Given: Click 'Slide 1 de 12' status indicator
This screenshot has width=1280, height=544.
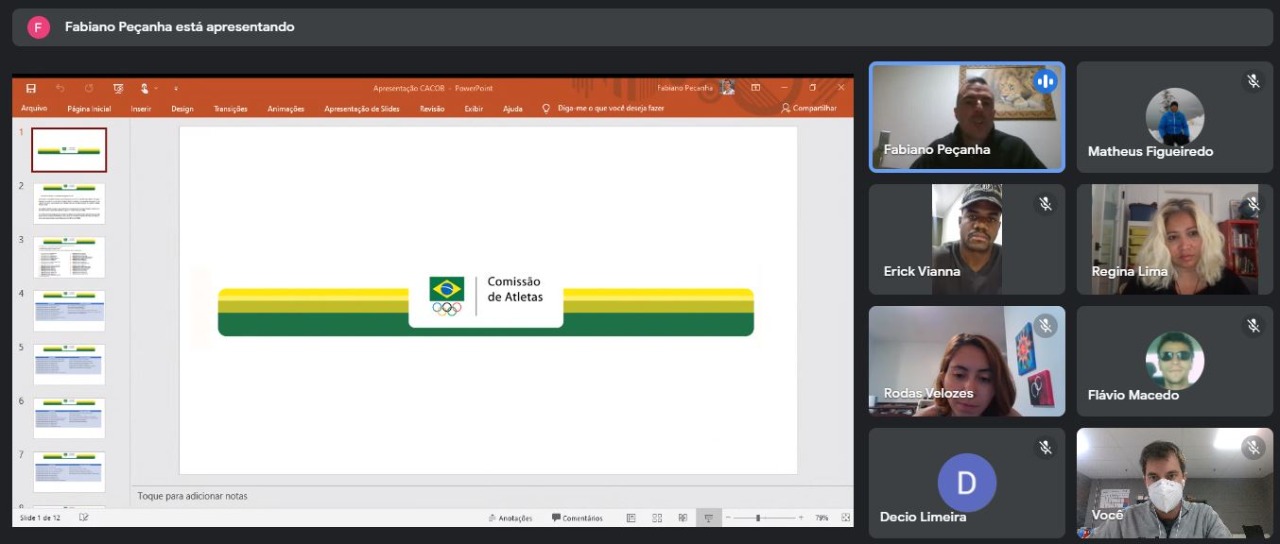Looking at the screenshot, I should 40,518.
